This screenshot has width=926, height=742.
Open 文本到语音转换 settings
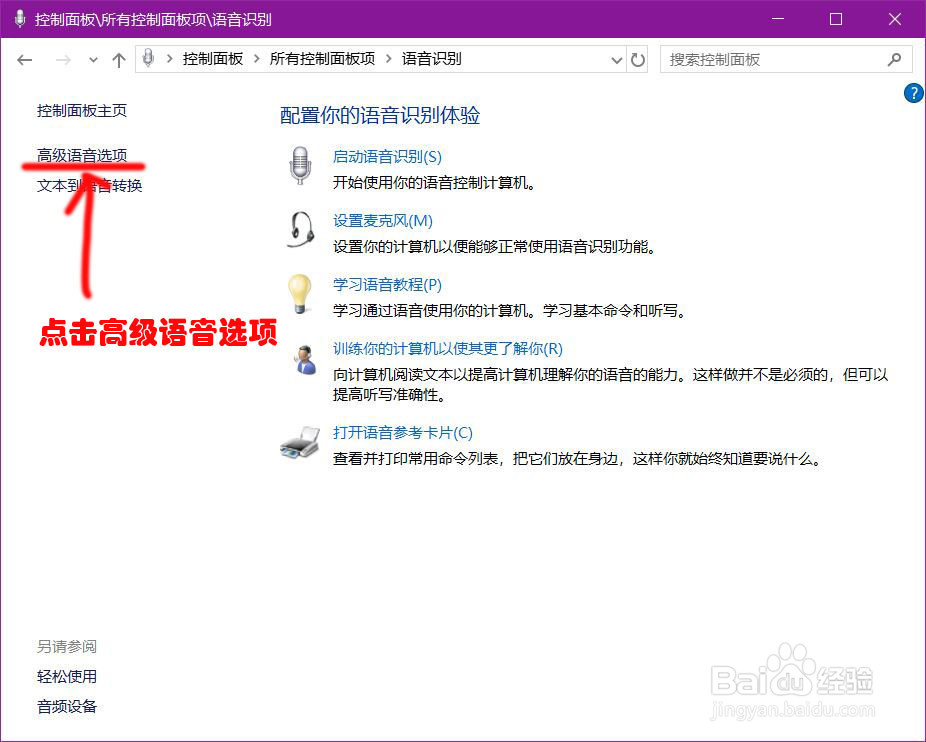[x=89, y=185]
